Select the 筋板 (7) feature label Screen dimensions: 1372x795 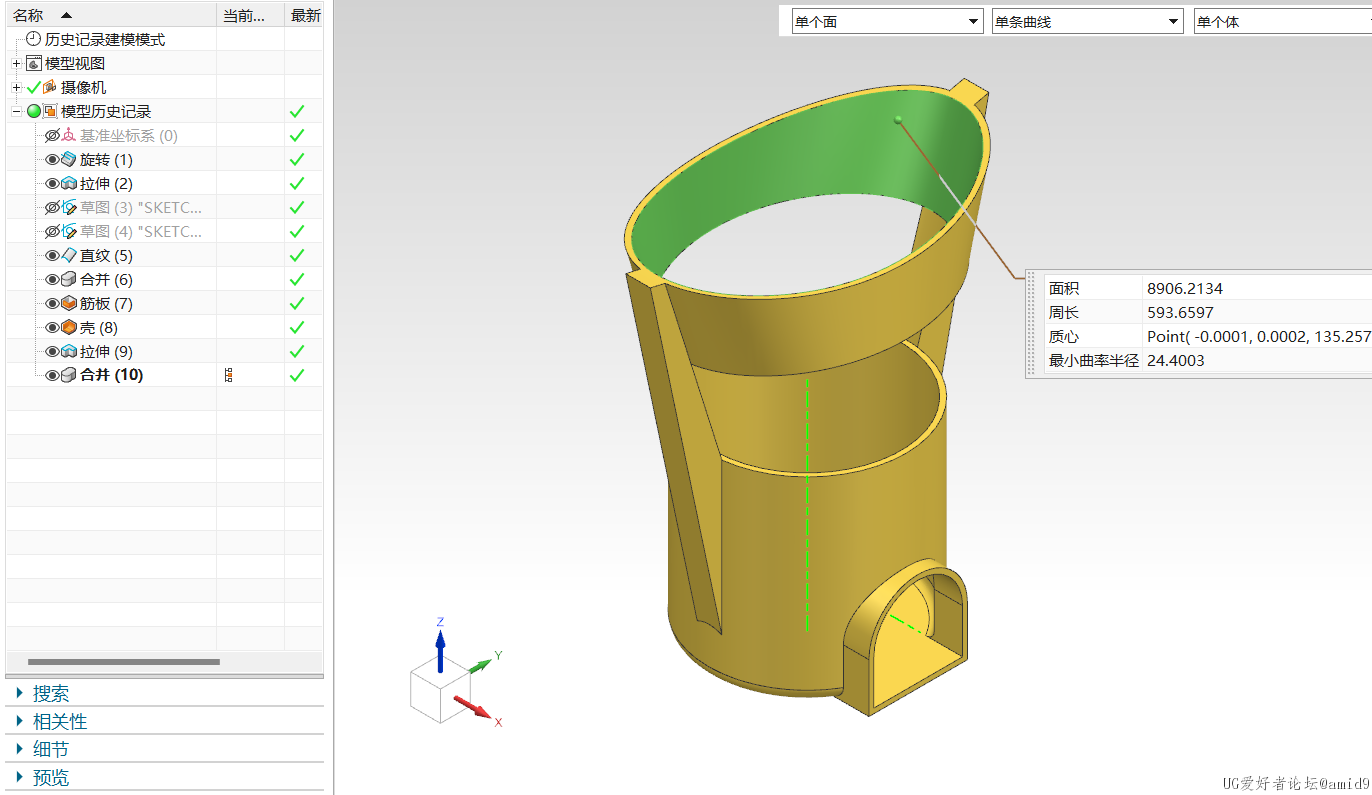point(106,303)
